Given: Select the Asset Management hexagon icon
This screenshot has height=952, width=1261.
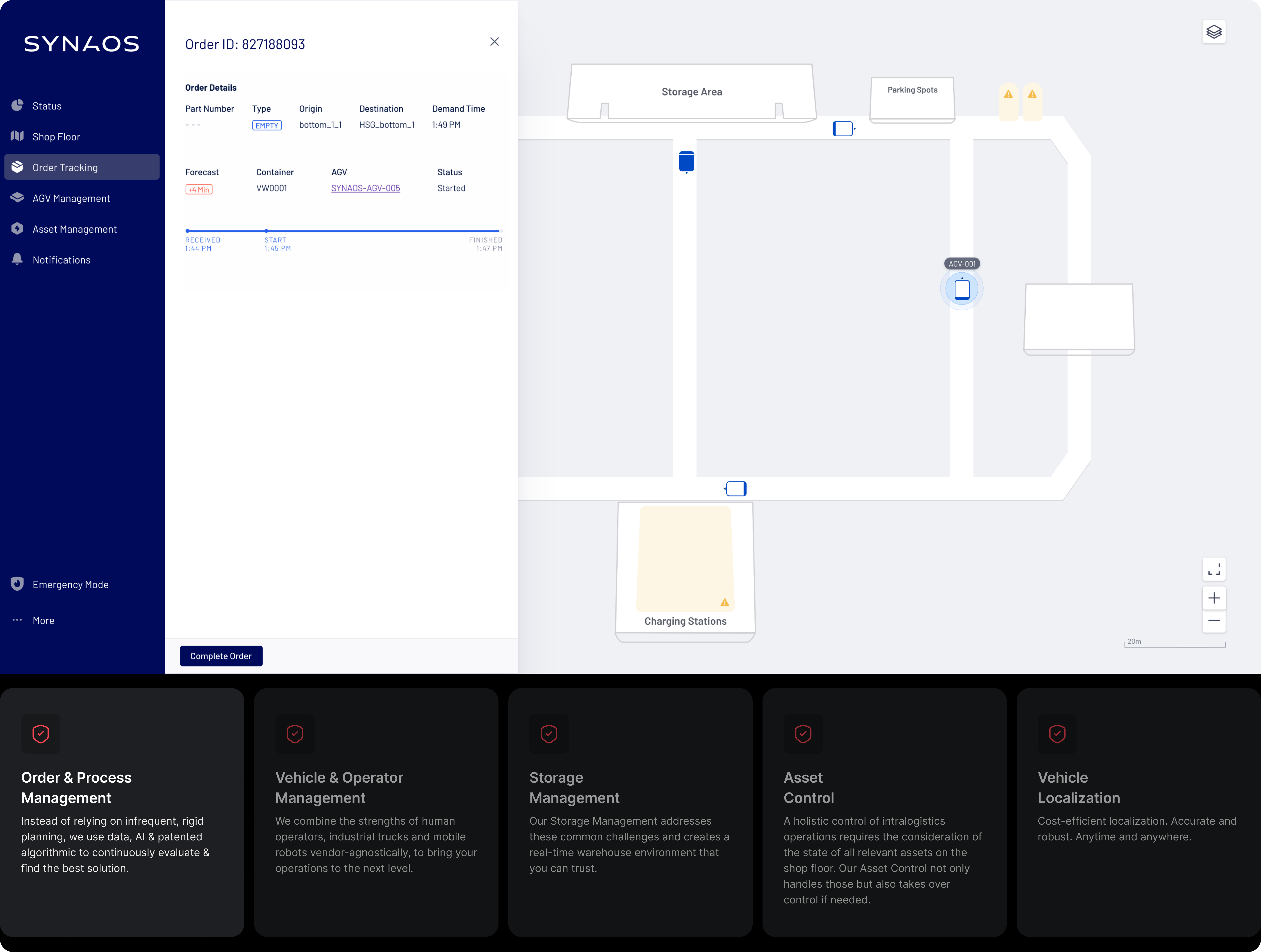Looking at the screenshot, I should point(17,228).
